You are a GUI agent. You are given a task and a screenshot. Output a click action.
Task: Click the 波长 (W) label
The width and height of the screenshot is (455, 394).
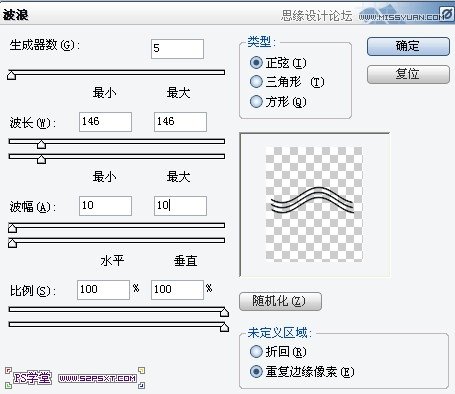coord(33,123)
